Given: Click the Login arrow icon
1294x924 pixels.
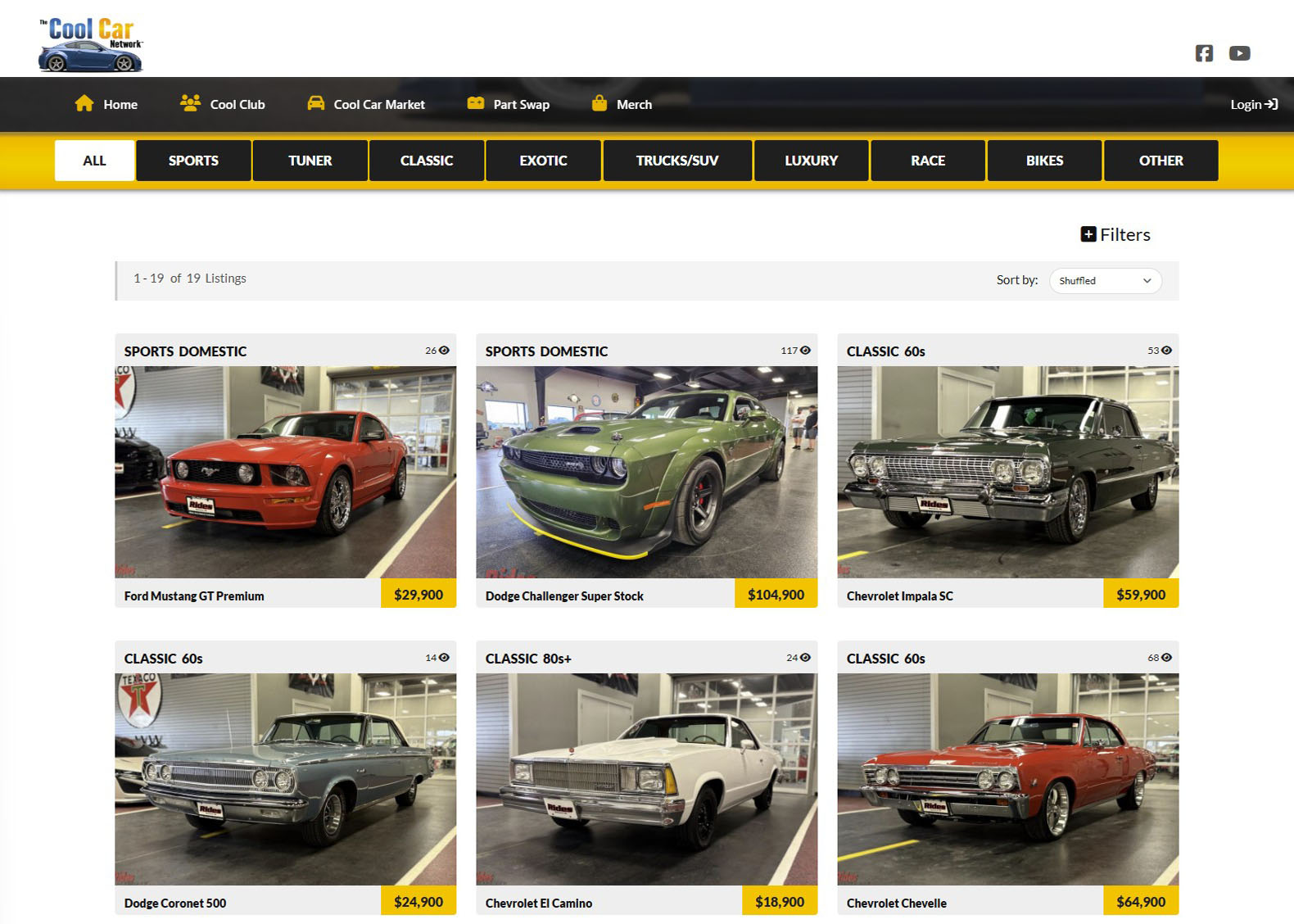Looking at the screenshot, I should (1271, 104).
